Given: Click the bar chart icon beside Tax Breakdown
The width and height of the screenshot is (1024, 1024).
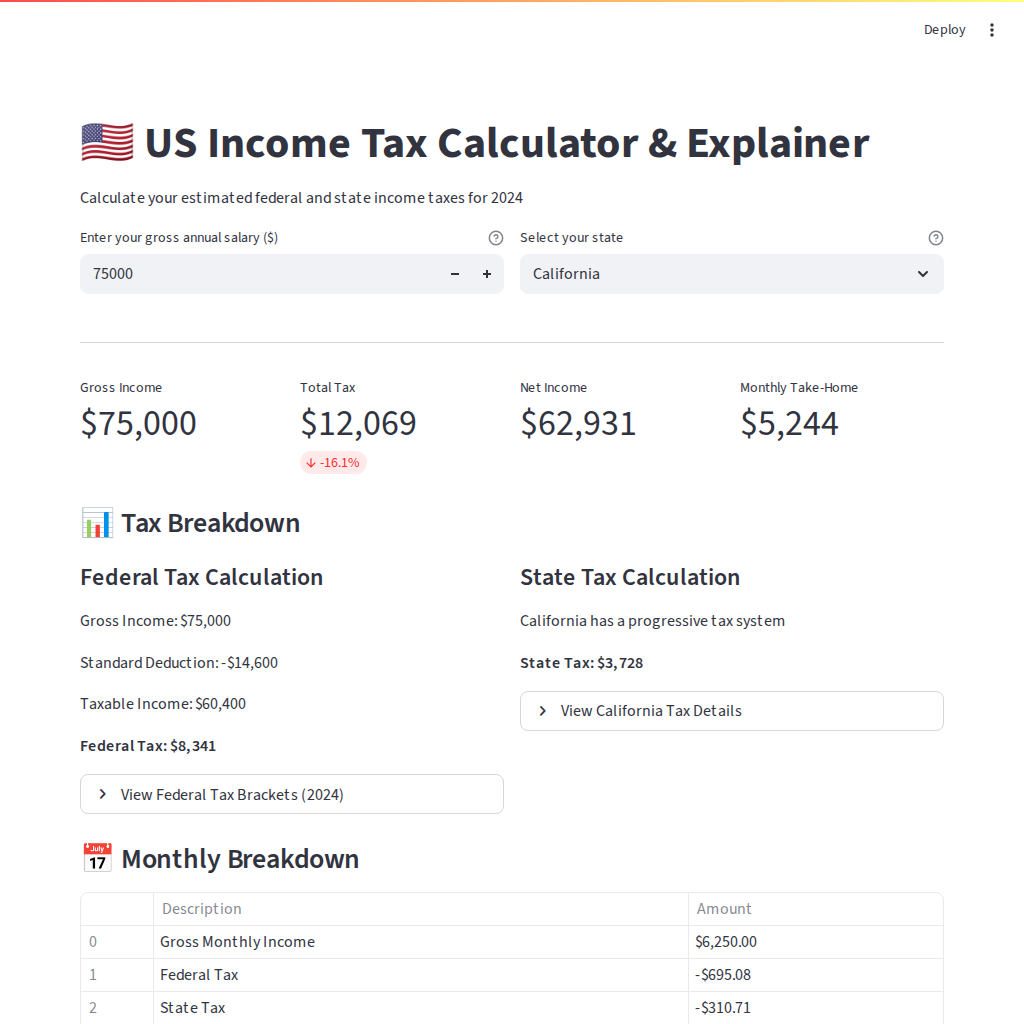Looking at the screenshot, I should (x=97, y=523).
